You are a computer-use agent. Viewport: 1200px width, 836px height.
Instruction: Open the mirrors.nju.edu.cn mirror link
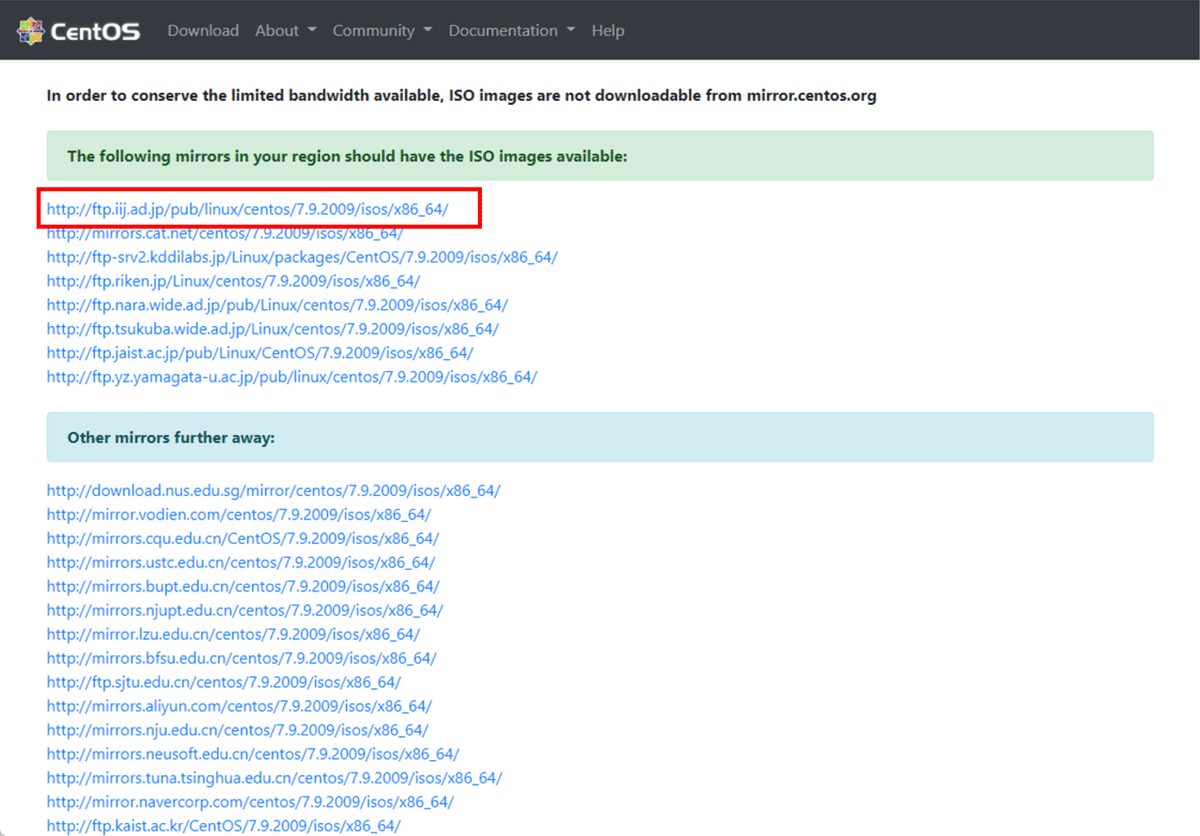[238, 731]
